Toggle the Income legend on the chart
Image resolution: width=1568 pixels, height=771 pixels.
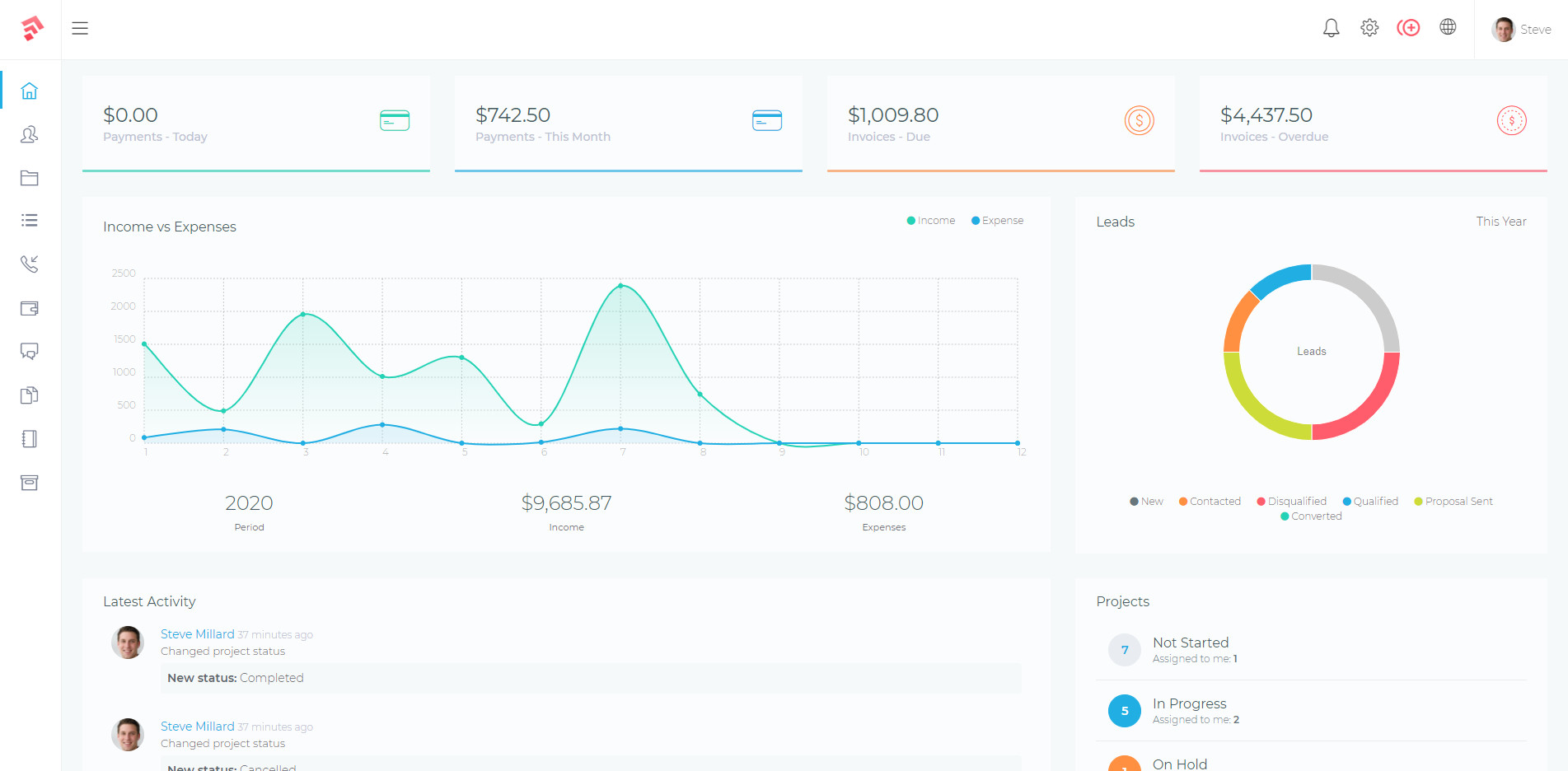(930, 220)
